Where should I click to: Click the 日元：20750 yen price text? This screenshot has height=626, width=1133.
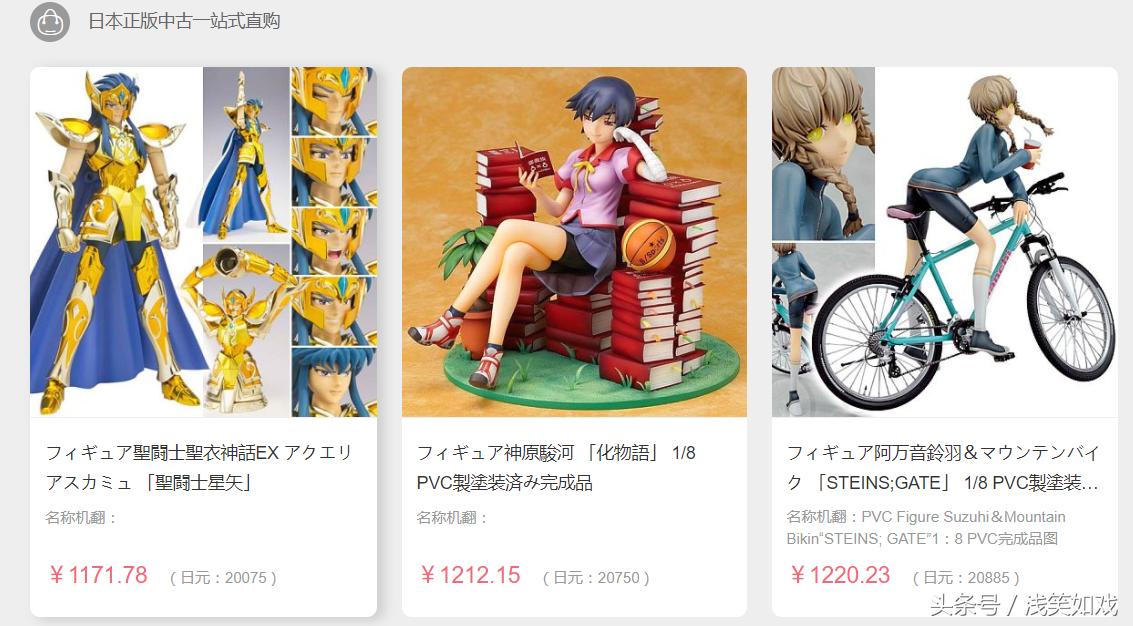click(x=596, y=578)
